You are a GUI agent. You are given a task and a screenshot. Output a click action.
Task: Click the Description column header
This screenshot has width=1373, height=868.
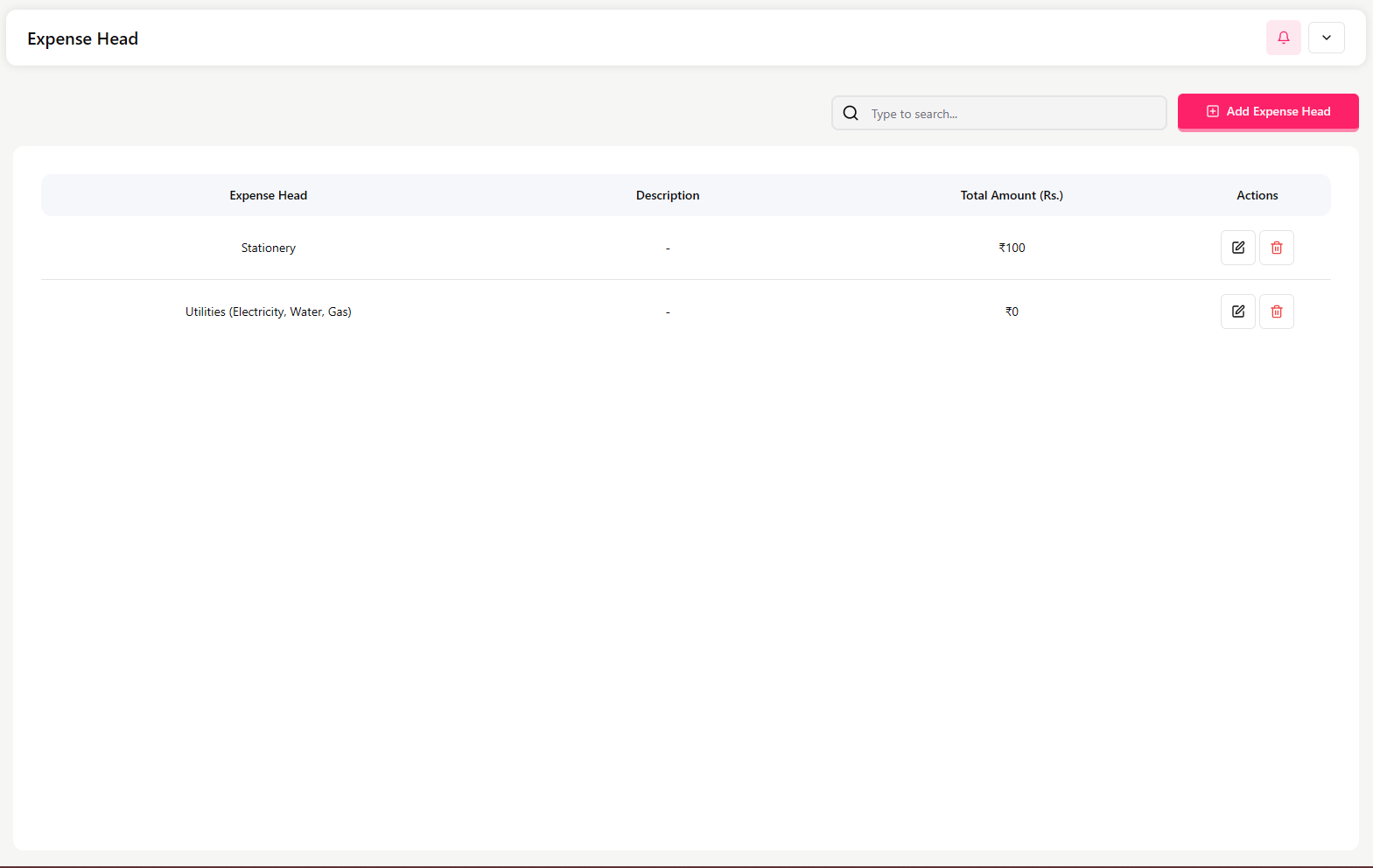click(667, 195)
